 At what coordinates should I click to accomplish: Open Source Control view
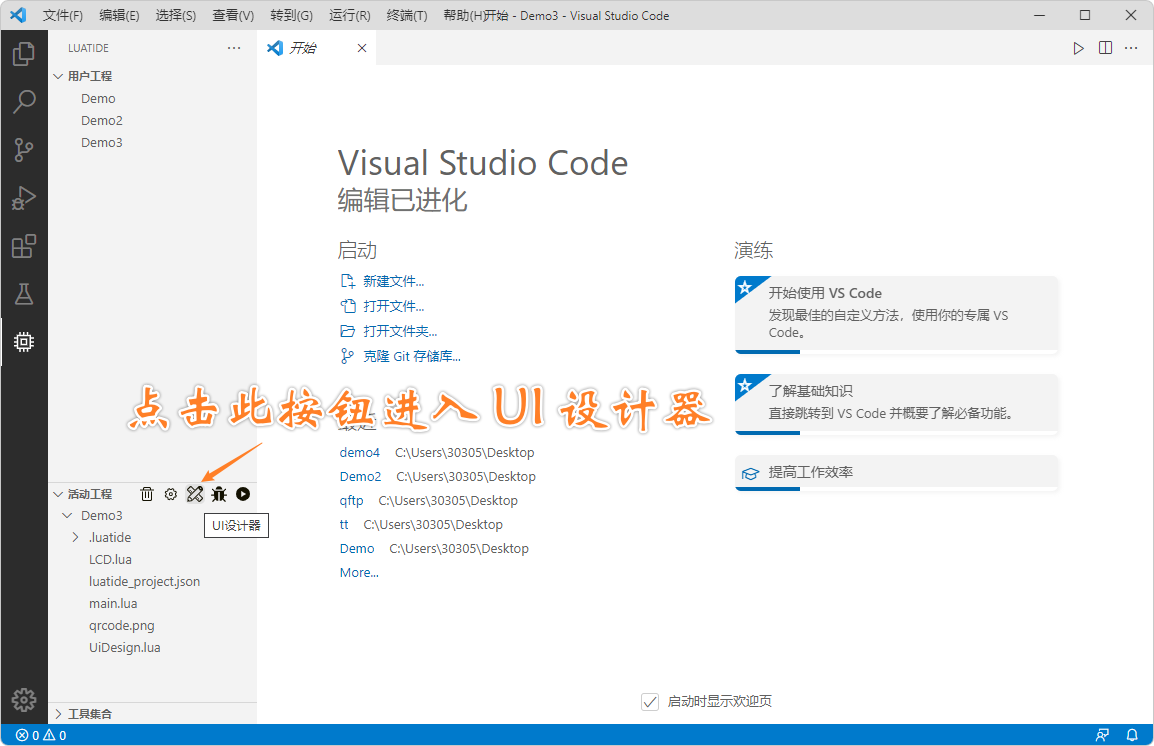coord(24,150)
